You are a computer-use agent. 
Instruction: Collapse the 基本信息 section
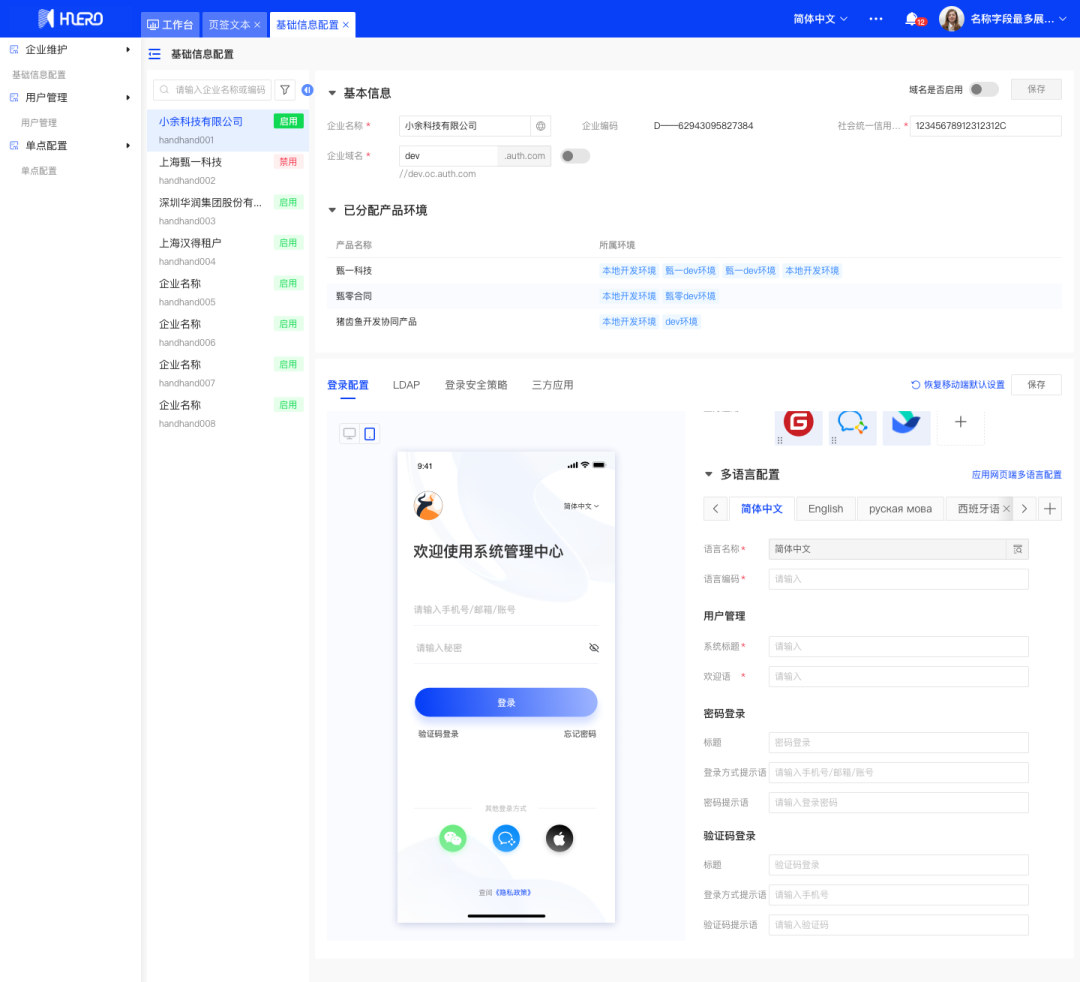333,93
